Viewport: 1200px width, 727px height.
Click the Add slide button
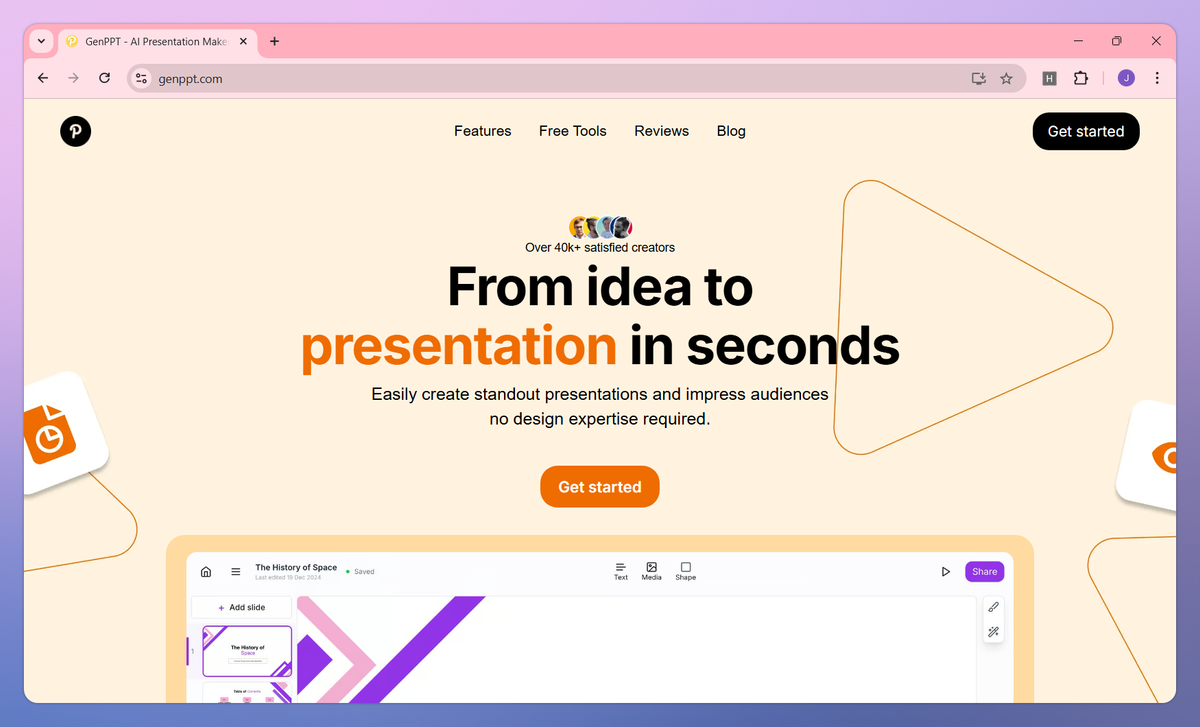coord(241,607)
